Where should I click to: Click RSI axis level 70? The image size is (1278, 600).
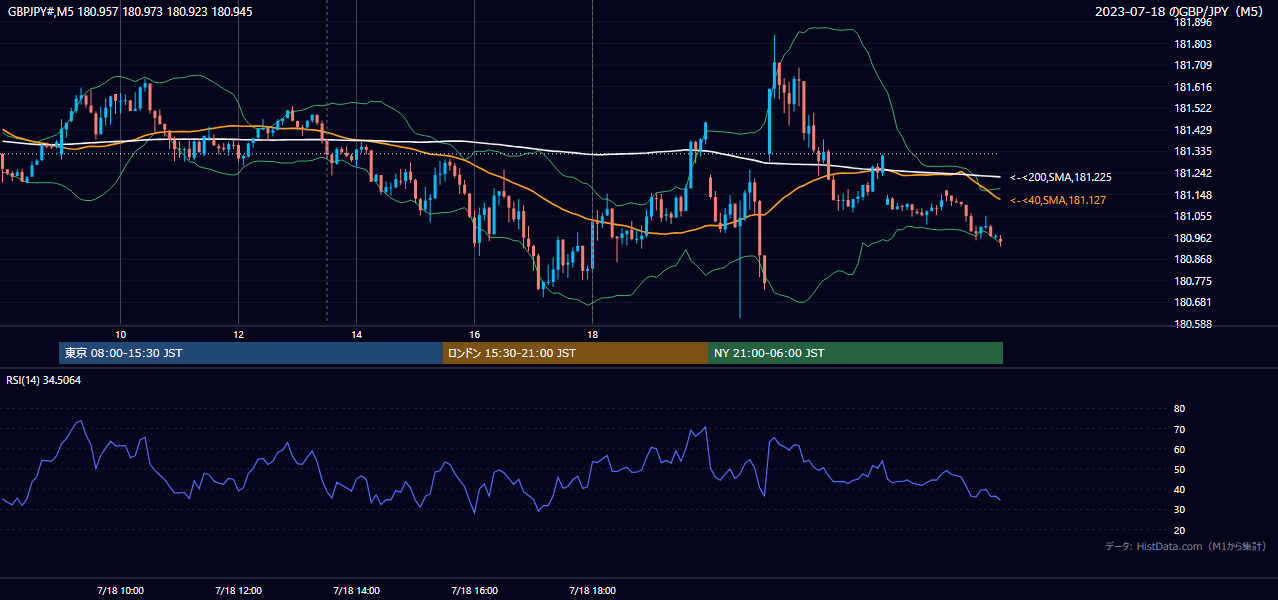tap(1179, 429)
